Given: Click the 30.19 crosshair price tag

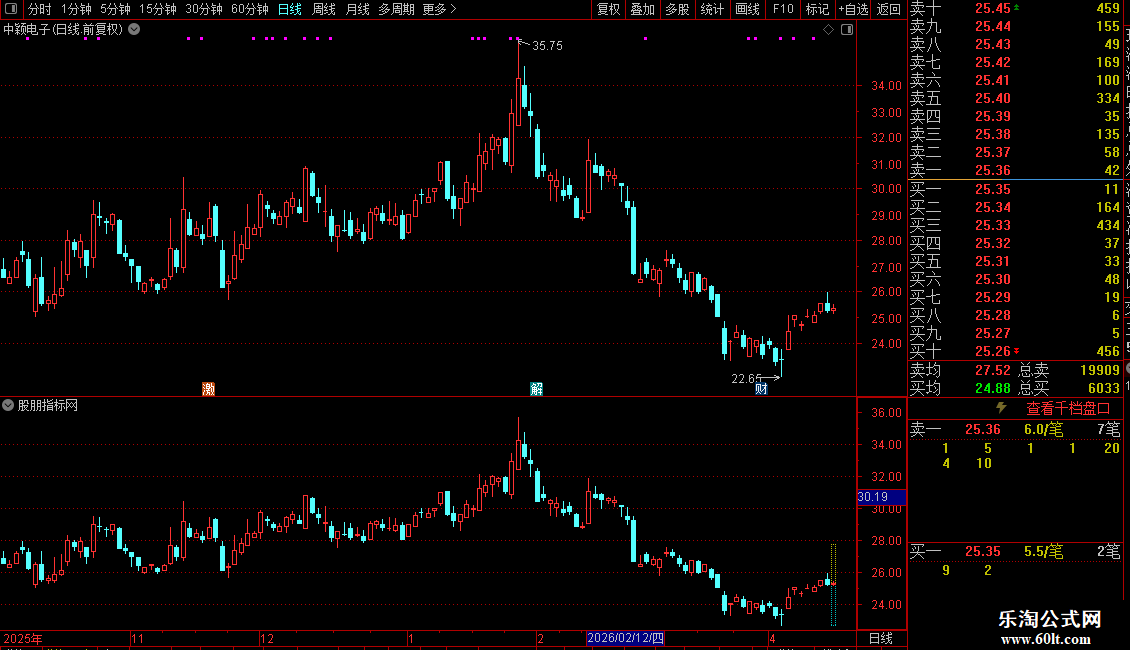Looking at the screenshot, I should pos(881,497).
